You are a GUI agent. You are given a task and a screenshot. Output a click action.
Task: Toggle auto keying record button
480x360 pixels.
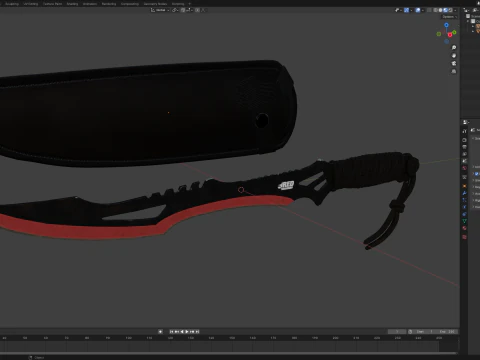(x=160, y=332)
